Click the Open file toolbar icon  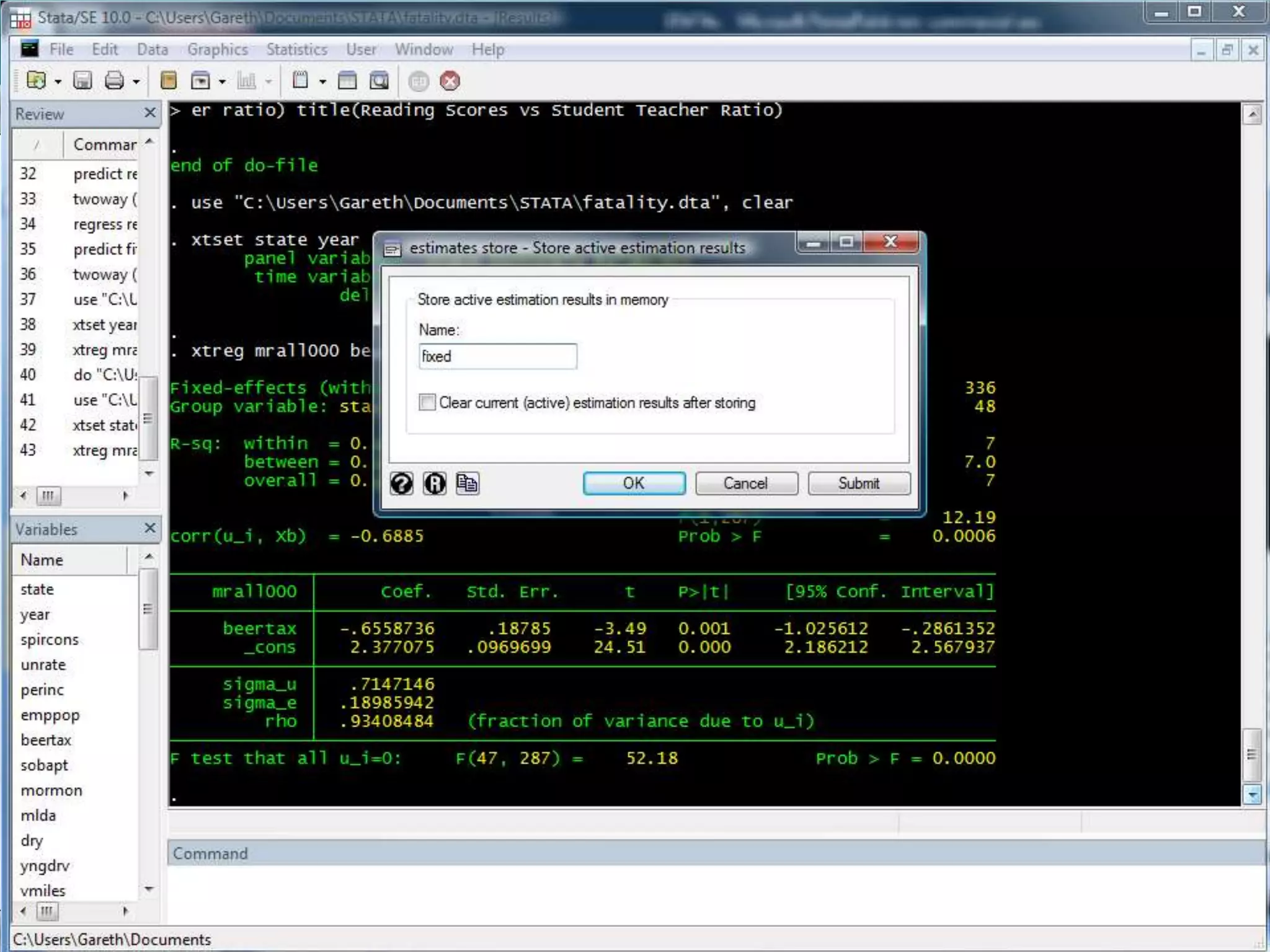click(x=36, y=81)
